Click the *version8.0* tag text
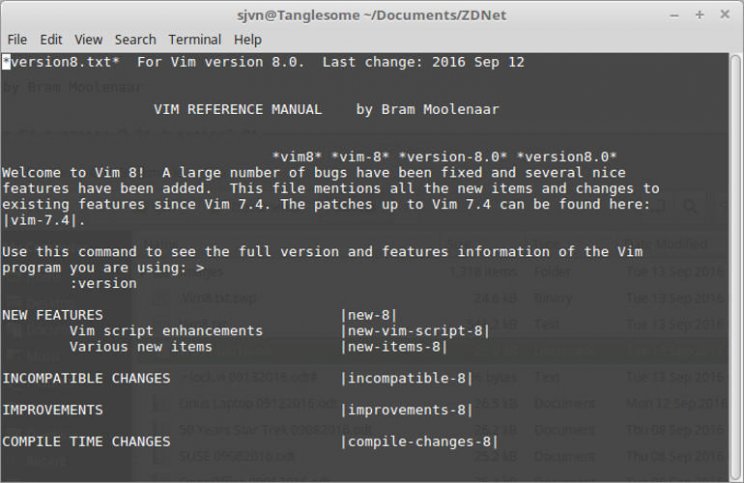 click(x=567, y=157)
